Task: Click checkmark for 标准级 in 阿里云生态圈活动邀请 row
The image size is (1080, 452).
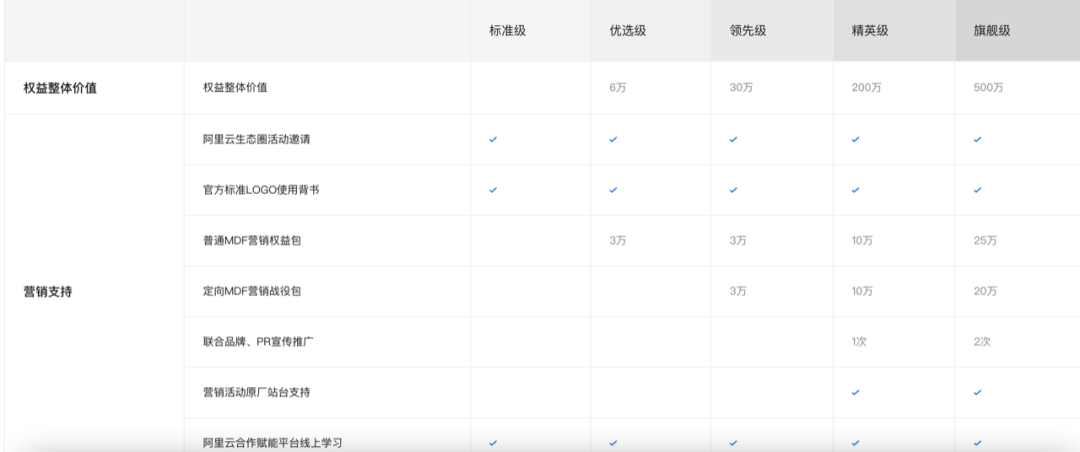Action: (x=493, y=140)
